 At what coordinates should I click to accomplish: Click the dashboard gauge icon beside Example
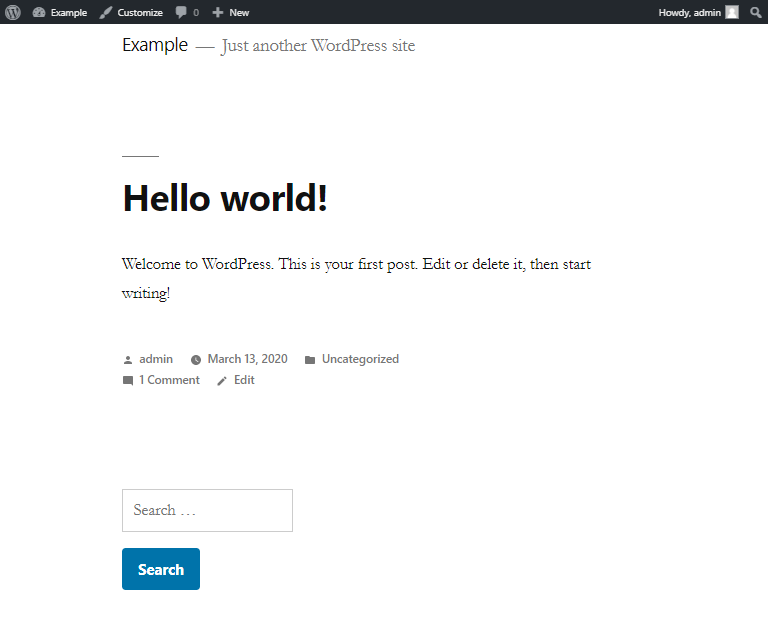click(x=39, y=12)
